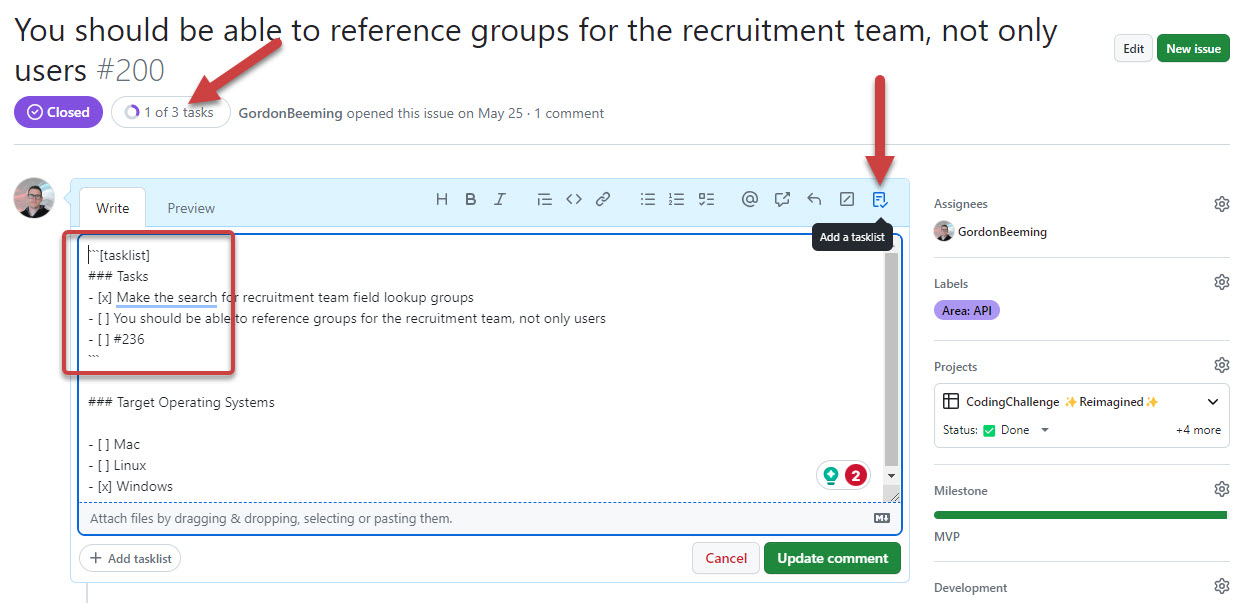1251x603 pixels.
Task: Insert a numbered list
Action: coord(677,199)
